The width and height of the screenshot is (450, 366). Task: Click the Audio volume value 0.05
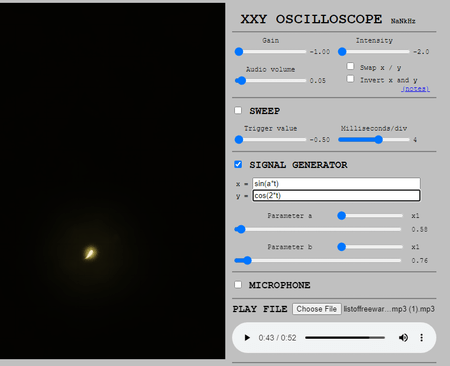(318, 81)
